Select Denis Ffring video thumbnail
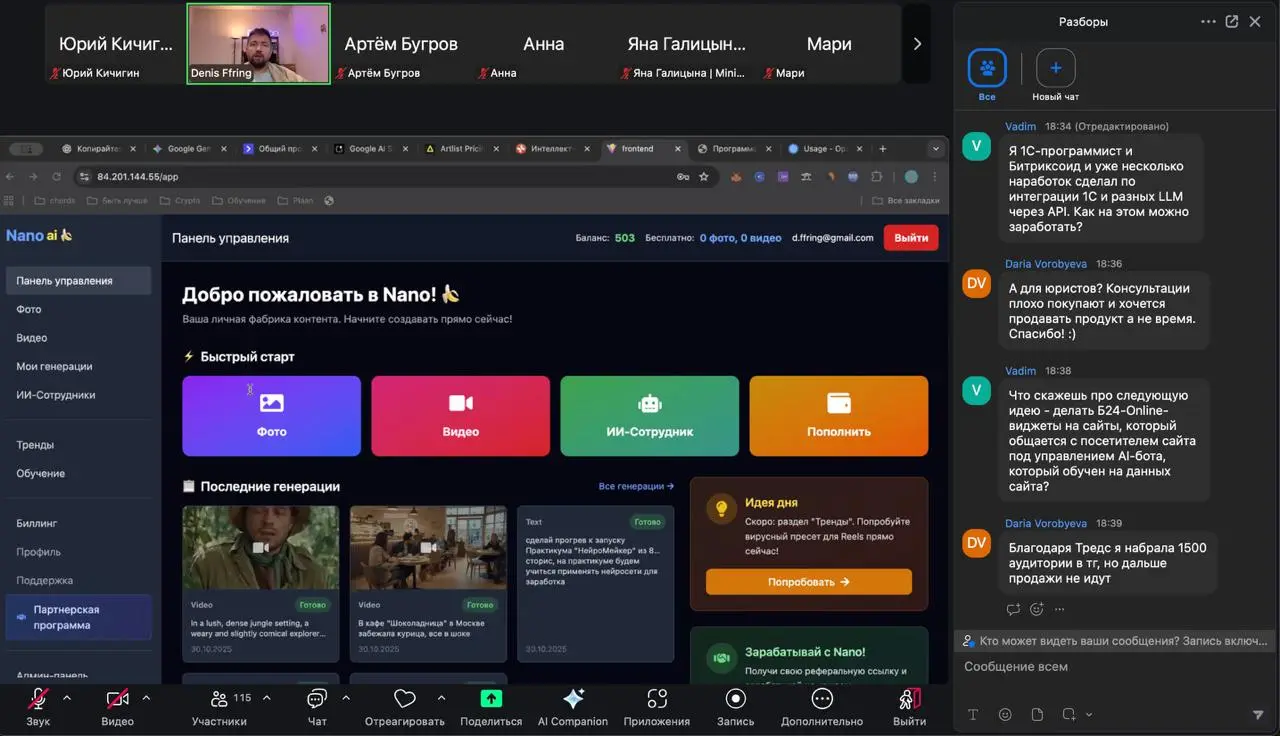The height and width of the screenshot is (736, 1280). click(x=259, y=44)
